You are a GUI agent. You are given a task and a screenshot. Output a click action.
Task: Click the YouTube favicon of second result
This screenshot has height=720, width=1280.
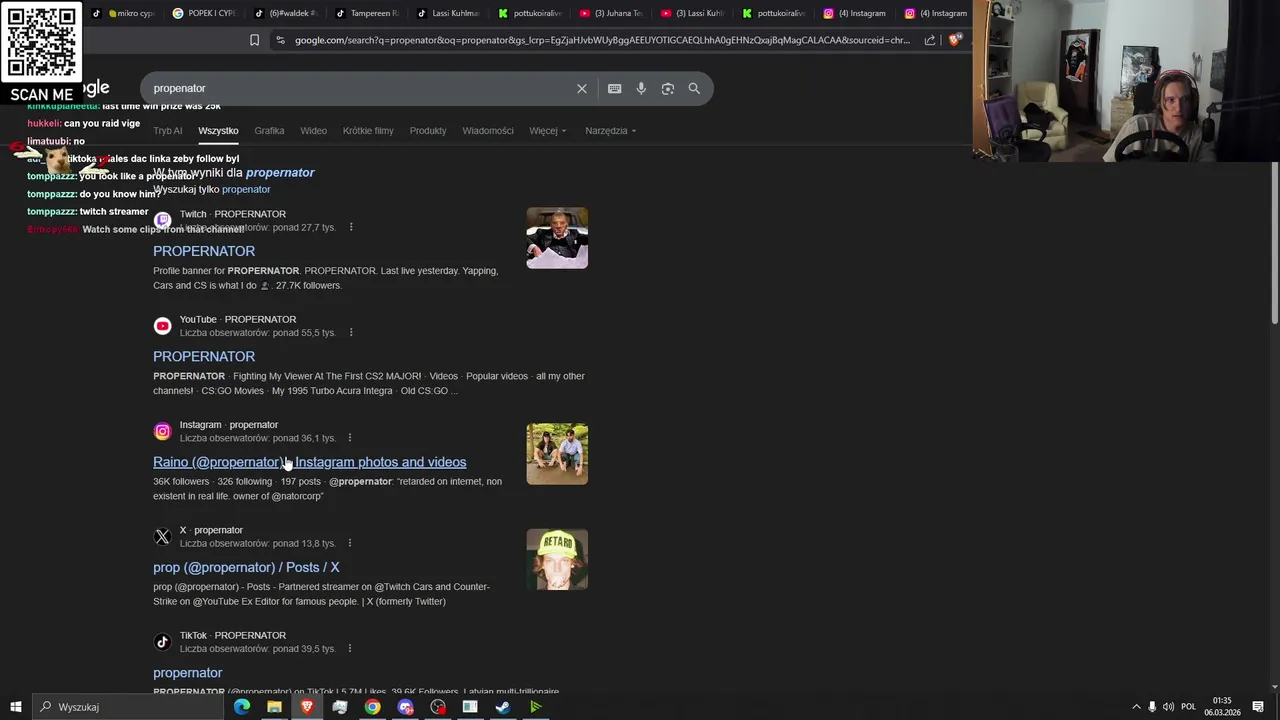pos(162,326)
